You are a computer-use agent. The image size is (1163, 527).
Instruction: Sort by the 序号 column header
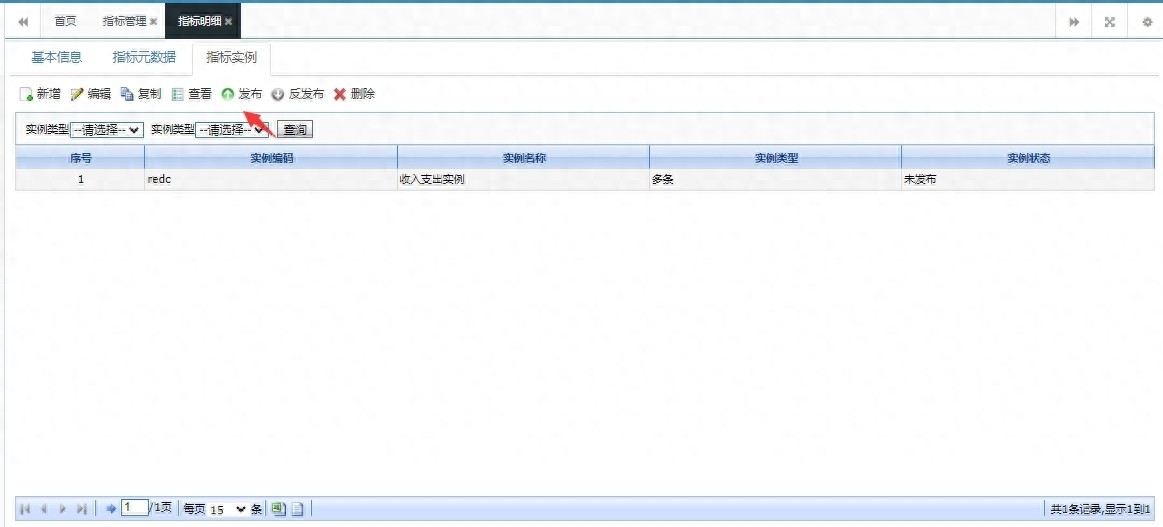tap(80, 159)
